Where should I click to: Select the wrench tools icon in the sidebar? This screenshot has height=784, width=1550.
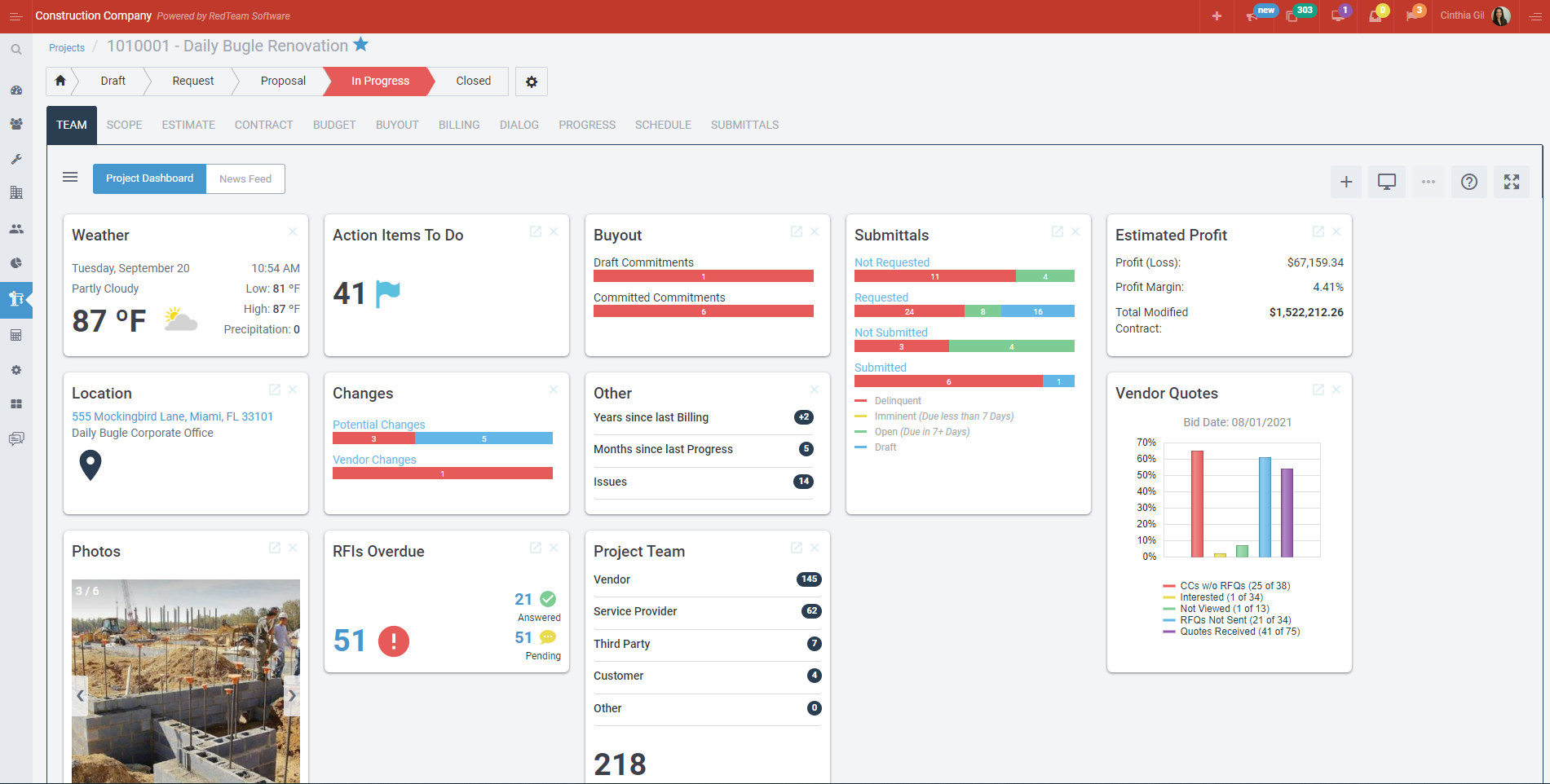coord(16,159)
